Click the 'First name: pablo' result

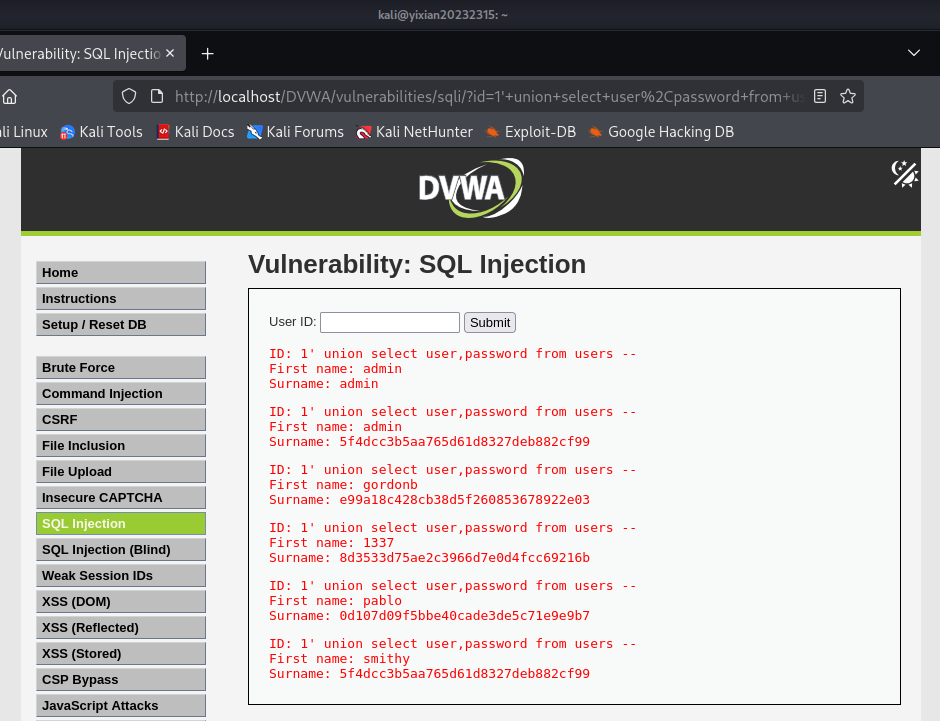point(336,601)
